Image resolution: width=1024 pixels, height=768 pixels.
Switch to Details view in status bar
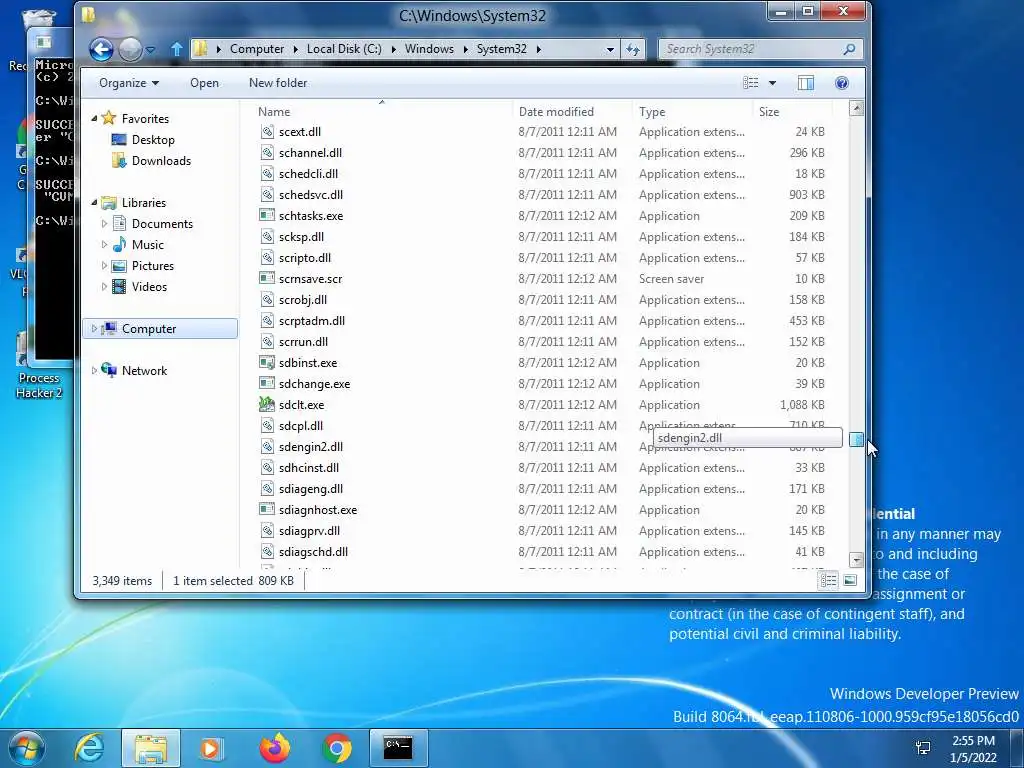(x=829, y=580)
